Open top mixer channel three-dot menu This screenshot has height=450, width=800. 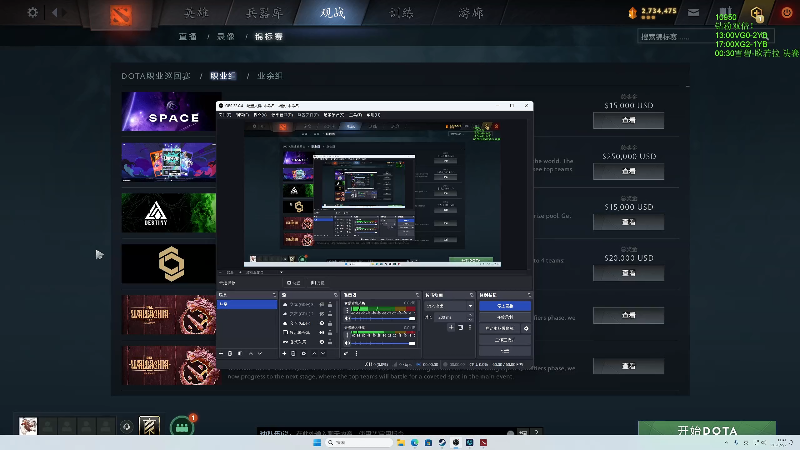tap(347, 310)
